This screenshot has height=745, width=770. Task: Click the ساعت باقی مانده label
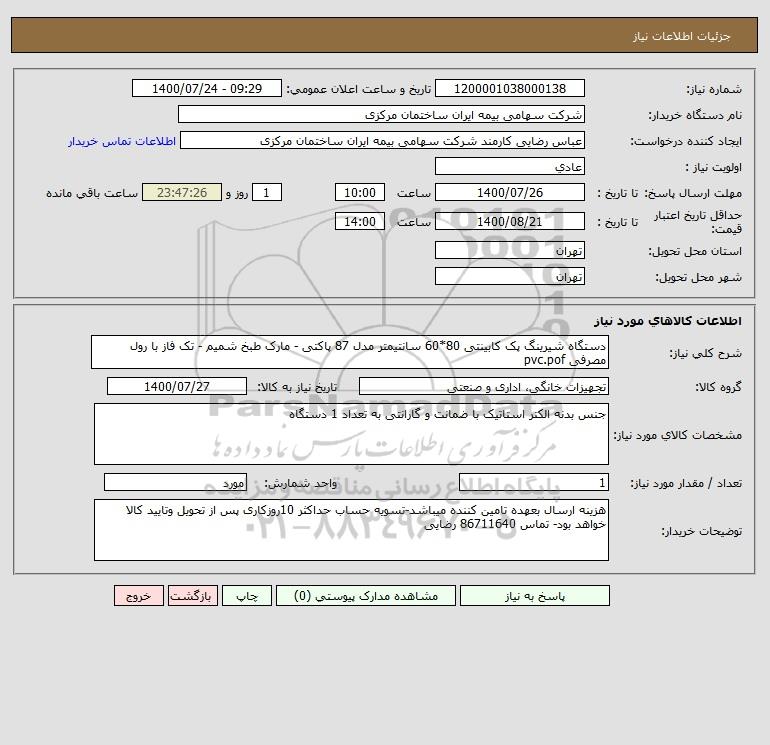tap(92, 193)
